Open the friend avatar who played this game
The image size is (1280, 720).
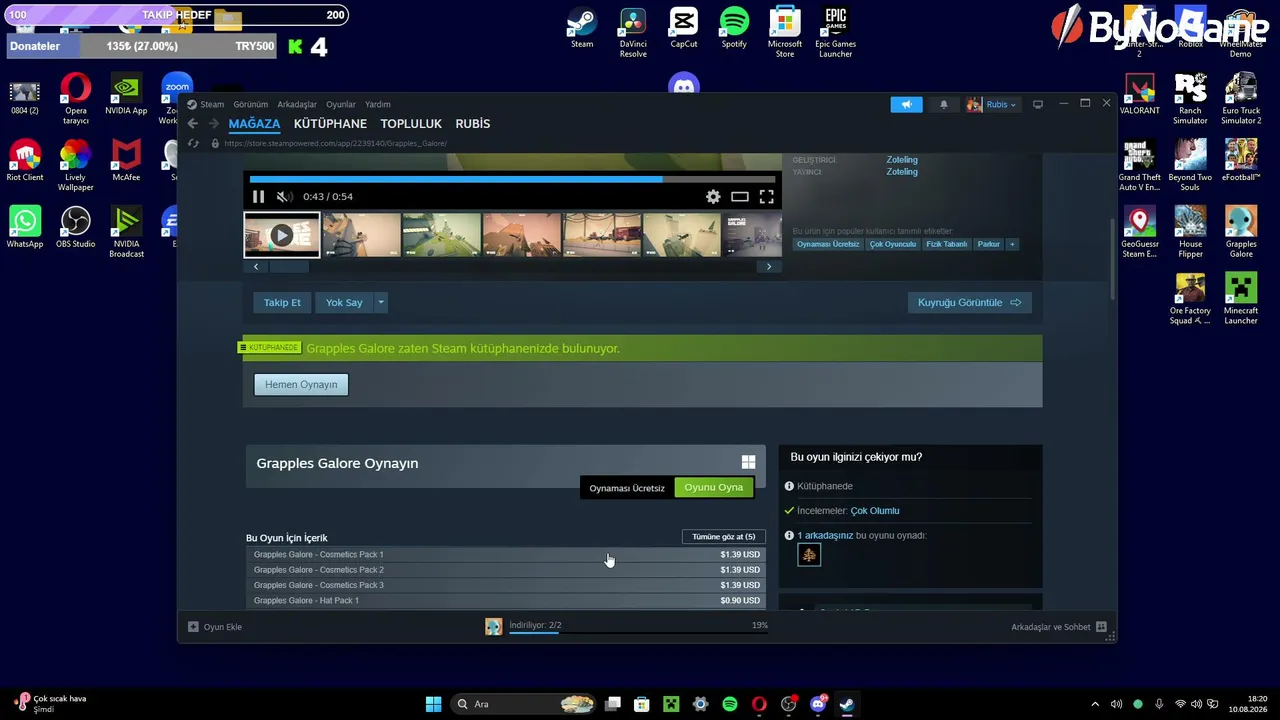[809, 555]
